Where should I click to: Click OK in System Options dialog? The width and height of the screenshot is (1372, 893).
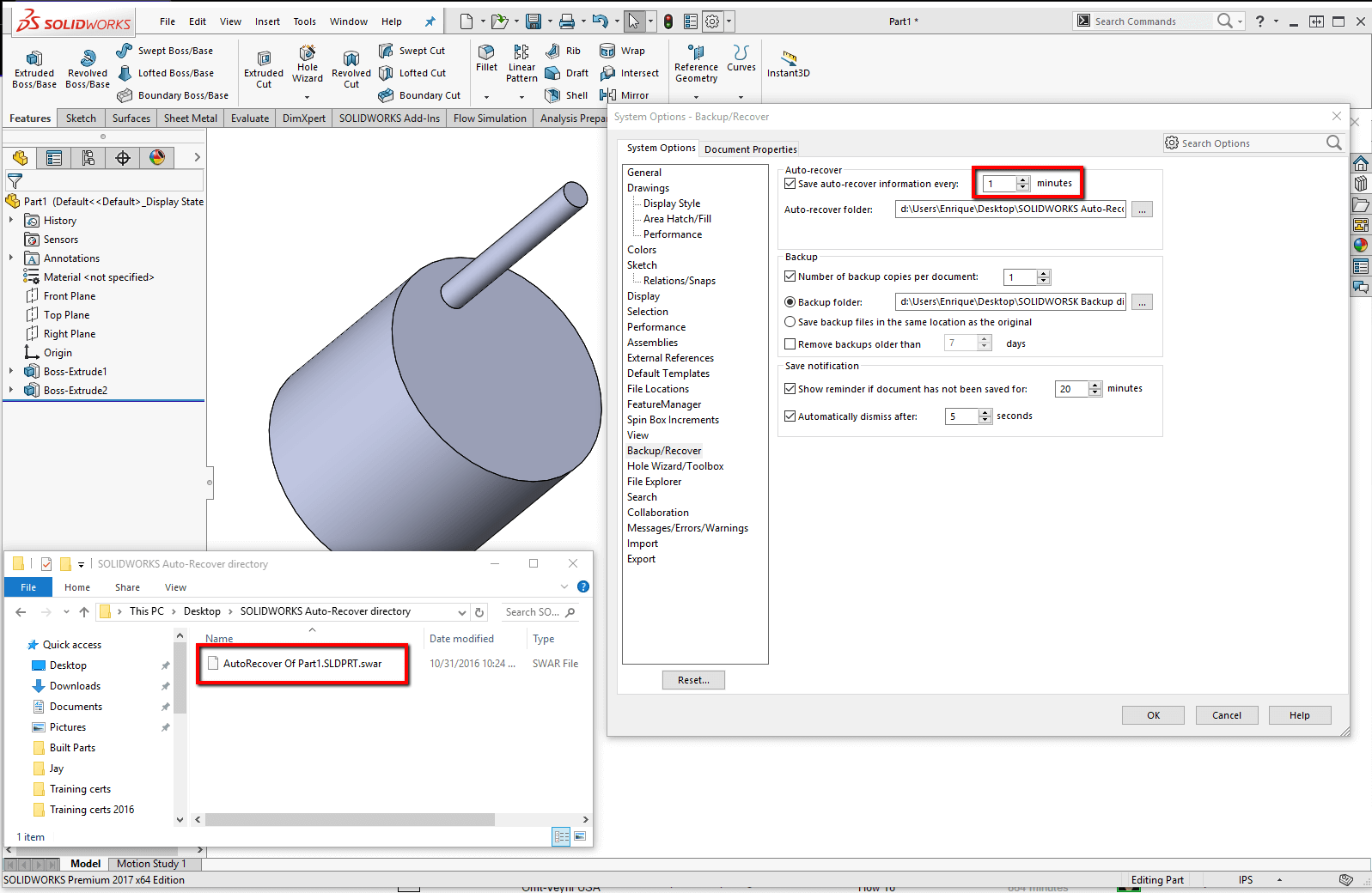pyautogui.click(x=1152, y=715)
